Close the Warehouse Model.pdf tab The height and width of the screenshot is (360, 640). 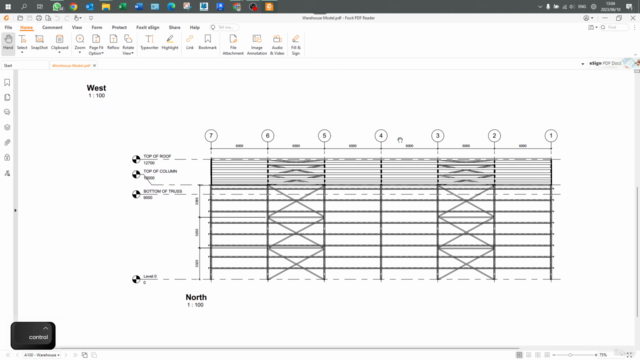tap(94, 65)
